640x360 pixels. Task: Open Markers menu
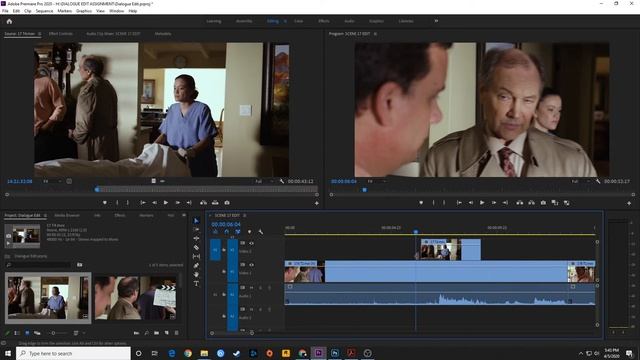click(x=64, y=11)
